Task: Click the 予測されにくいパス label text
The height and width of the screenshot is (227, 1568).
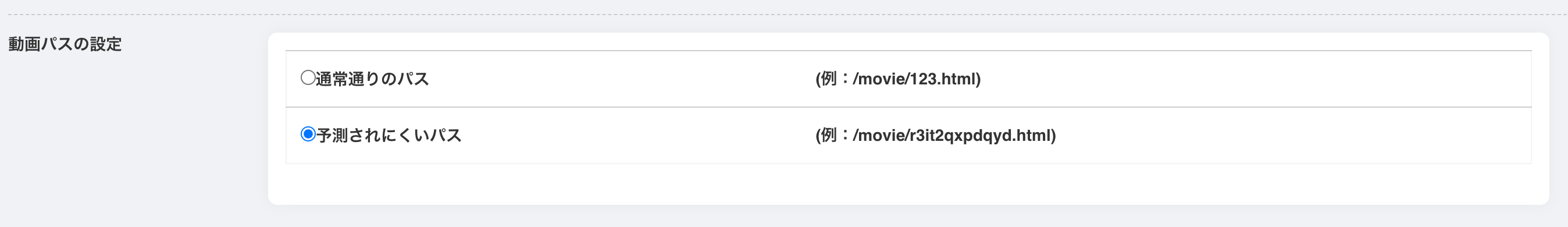Action: (389, 135)
